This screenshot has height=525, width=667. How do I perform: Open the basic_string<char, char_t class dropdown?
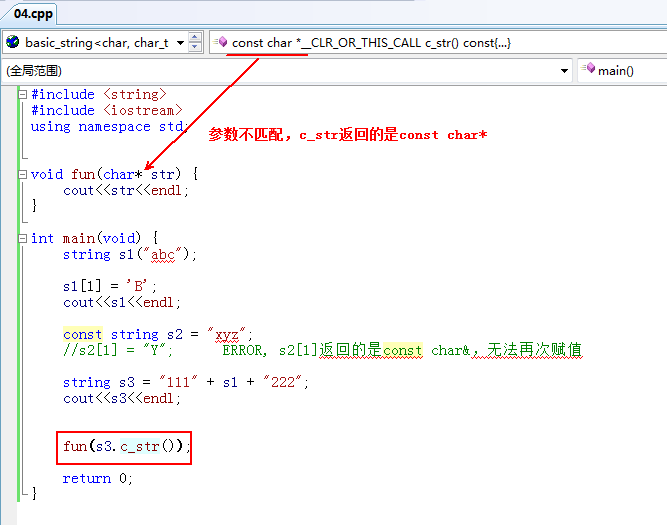(180, 43)
